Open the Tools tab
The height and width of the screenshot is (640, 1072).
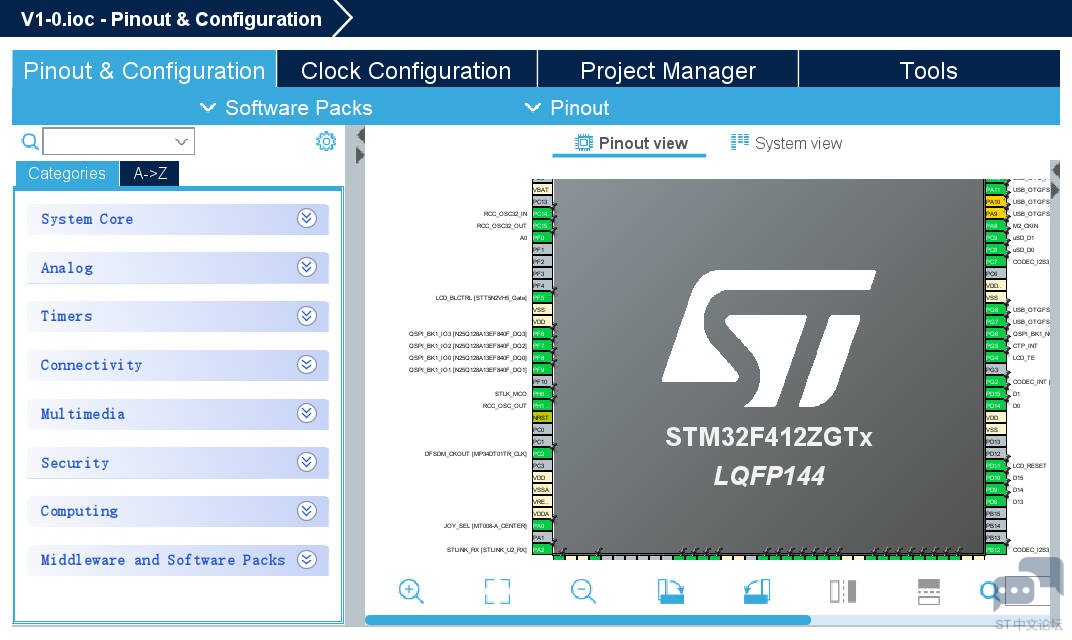(928, 70)
